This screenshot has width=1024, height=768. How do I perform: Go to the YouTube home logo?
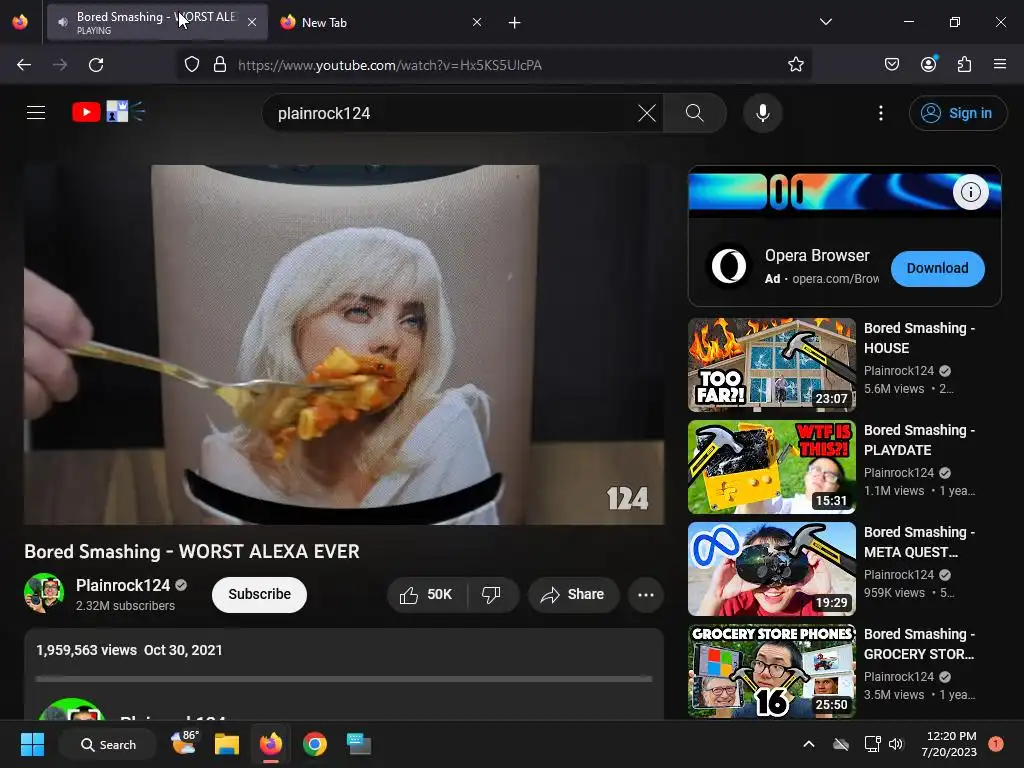(x=108, y=112)
